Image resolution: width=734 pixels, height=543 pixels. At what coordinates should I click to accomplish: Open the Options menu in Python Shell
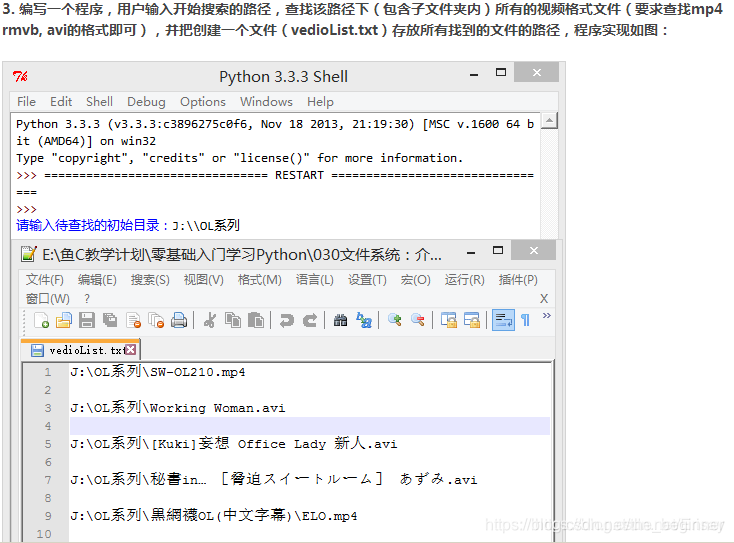tap(203, 102)
